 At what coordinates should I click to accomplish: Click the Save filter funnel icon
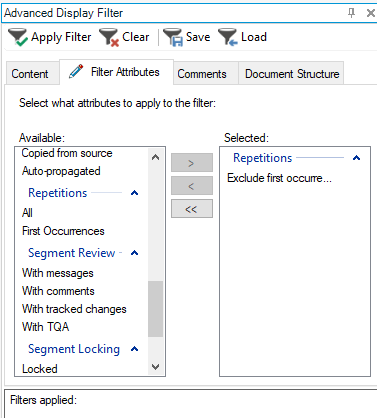pos(173,37)
